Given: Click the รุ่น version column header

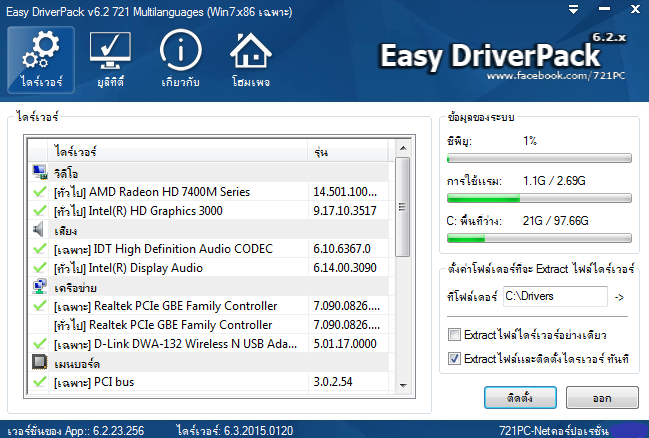Looking at the screenshot, I should pos(348,152).
